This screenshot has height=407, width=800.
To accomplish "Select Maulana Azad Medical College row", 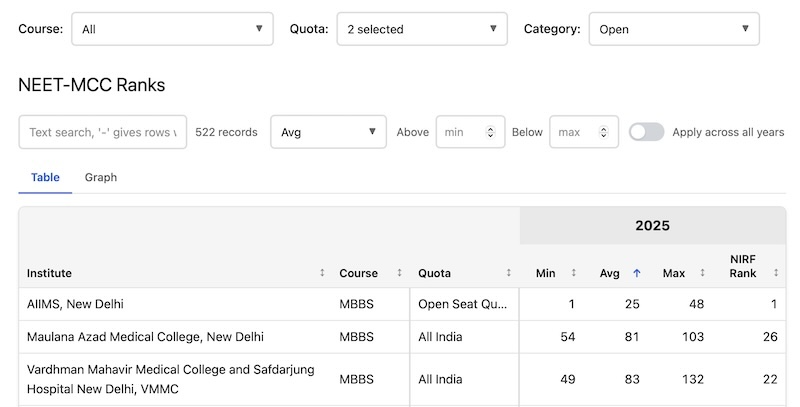I will 402,337.
